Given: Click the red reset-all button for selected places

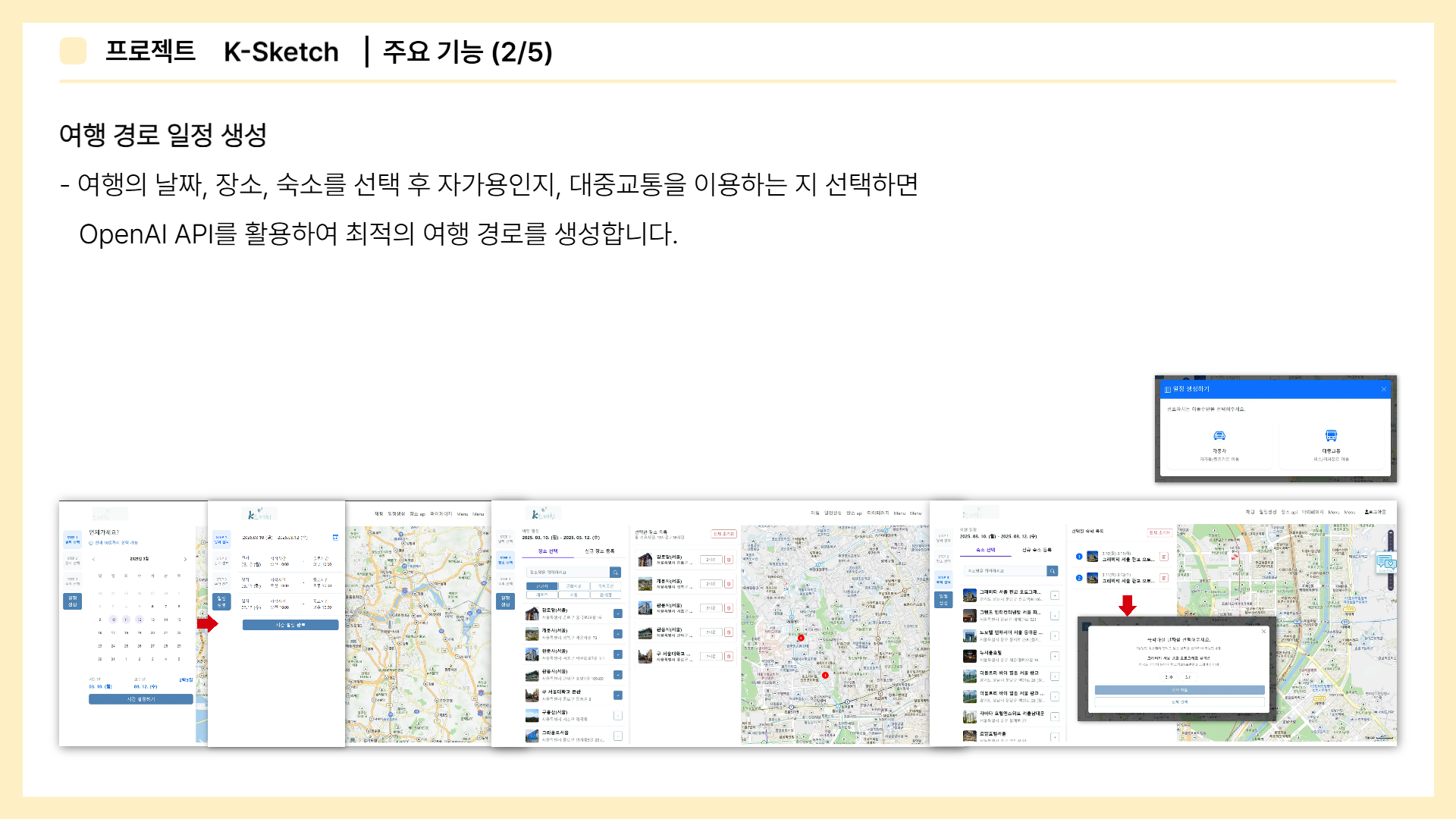Looking at the screenshot, I should [723, 534].
